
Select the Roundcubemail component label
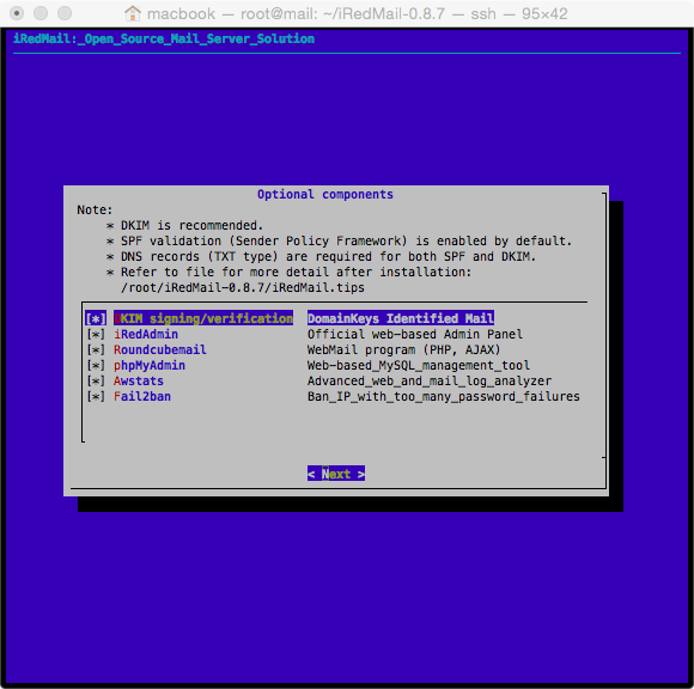coord(160,350)
